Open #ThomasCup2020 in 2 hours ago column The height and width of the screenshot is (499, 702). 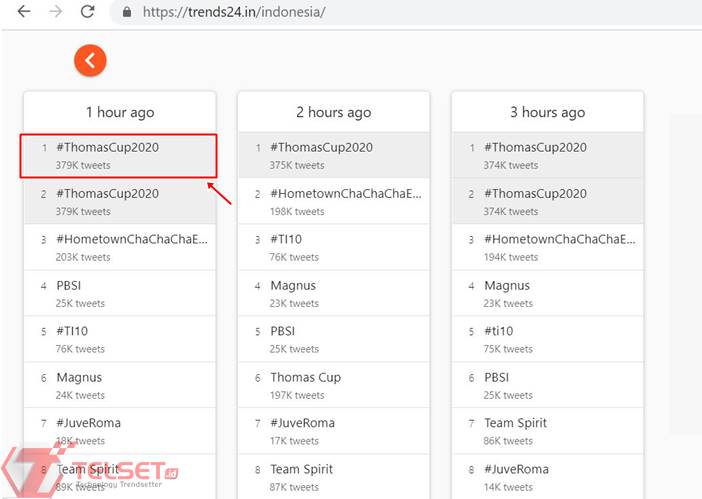click(321, 148)
